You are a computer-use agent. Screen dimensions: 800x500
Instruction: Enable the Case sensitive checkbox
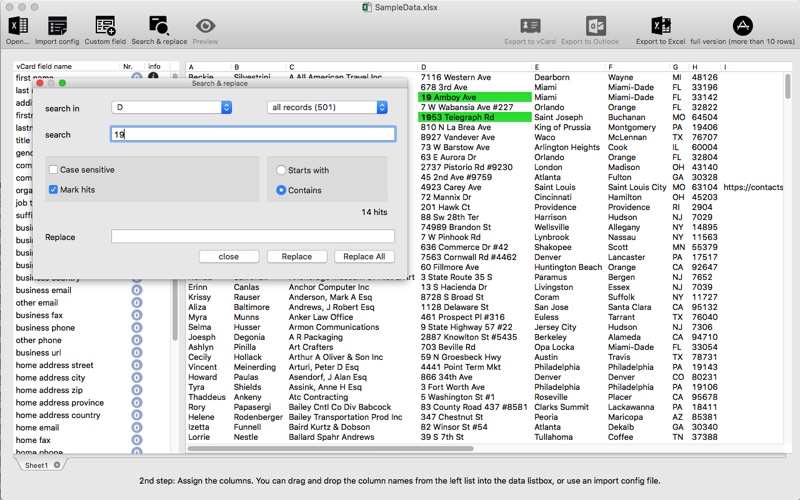53,169
